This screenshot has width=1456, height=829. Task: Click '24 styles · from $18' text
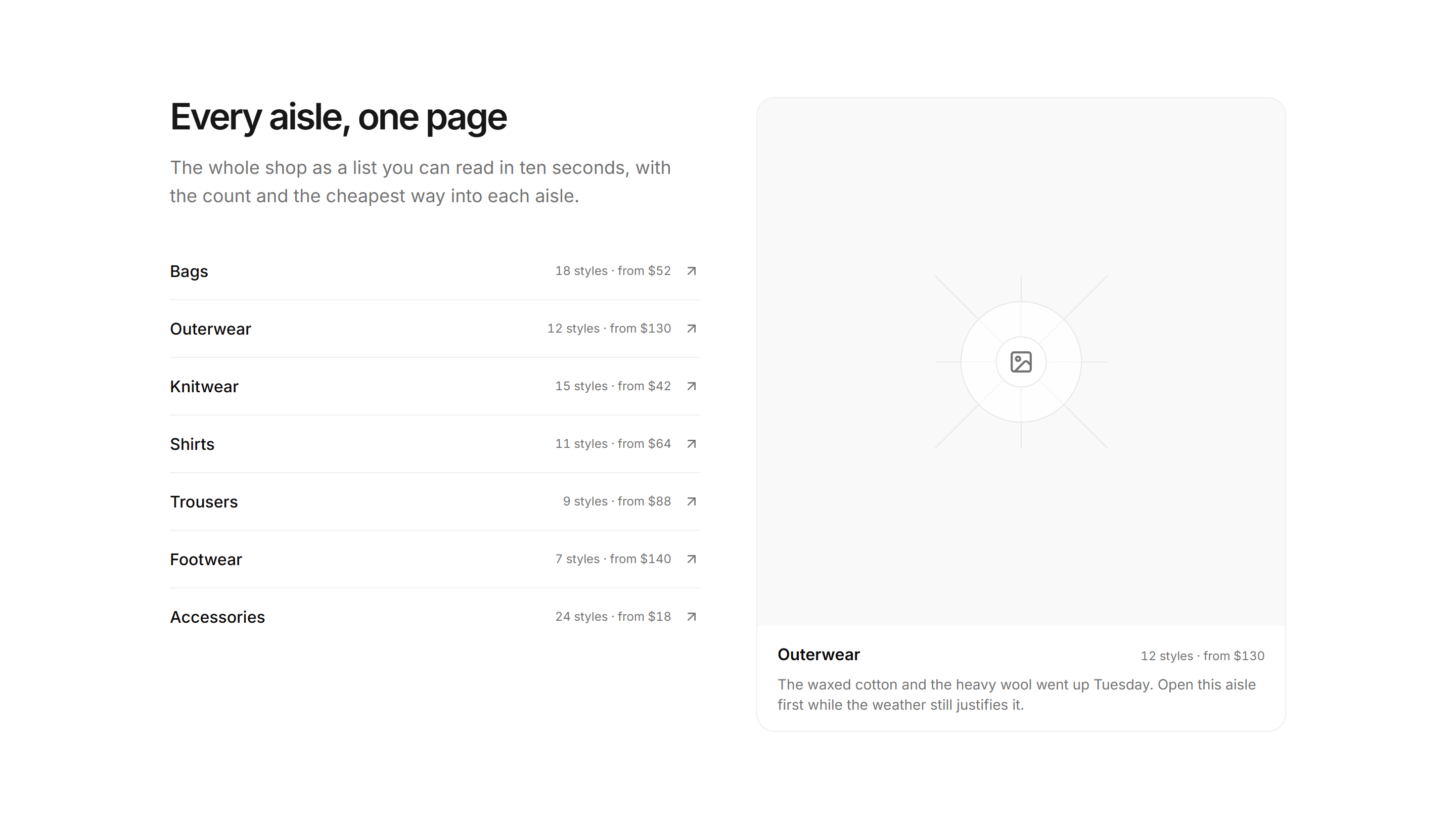click(x=613, y=617)
